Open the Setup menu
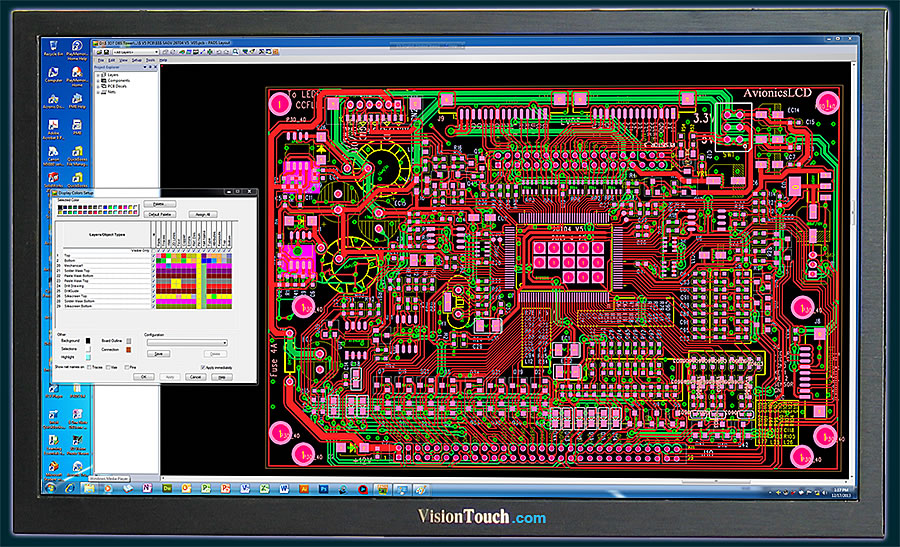 (x=138, y=60)
